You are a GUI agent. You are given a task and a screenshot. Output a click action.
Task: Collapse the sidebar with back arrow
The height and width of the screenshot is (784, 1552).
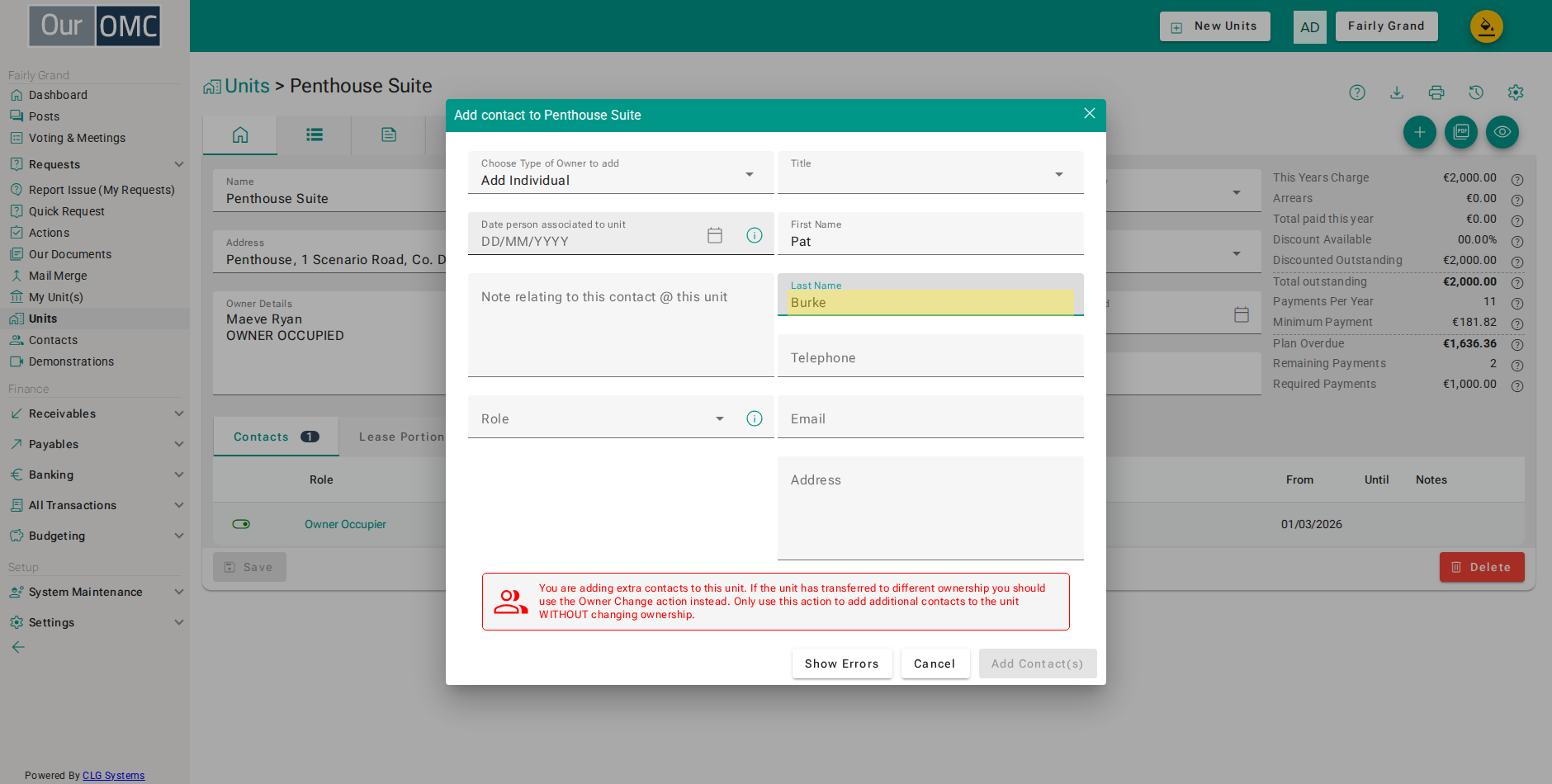coord(18,647)
